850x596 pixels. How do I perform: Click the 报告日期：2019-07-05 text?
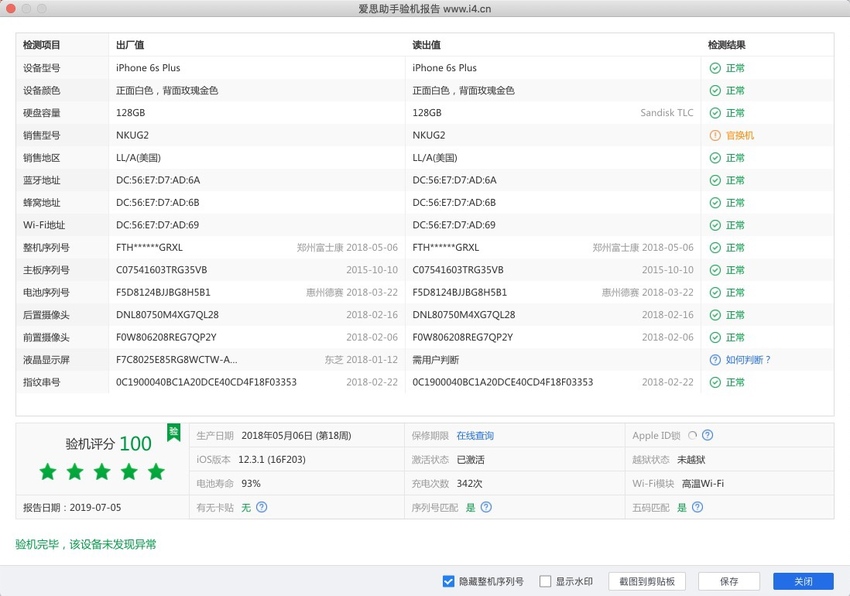[72, 508]
